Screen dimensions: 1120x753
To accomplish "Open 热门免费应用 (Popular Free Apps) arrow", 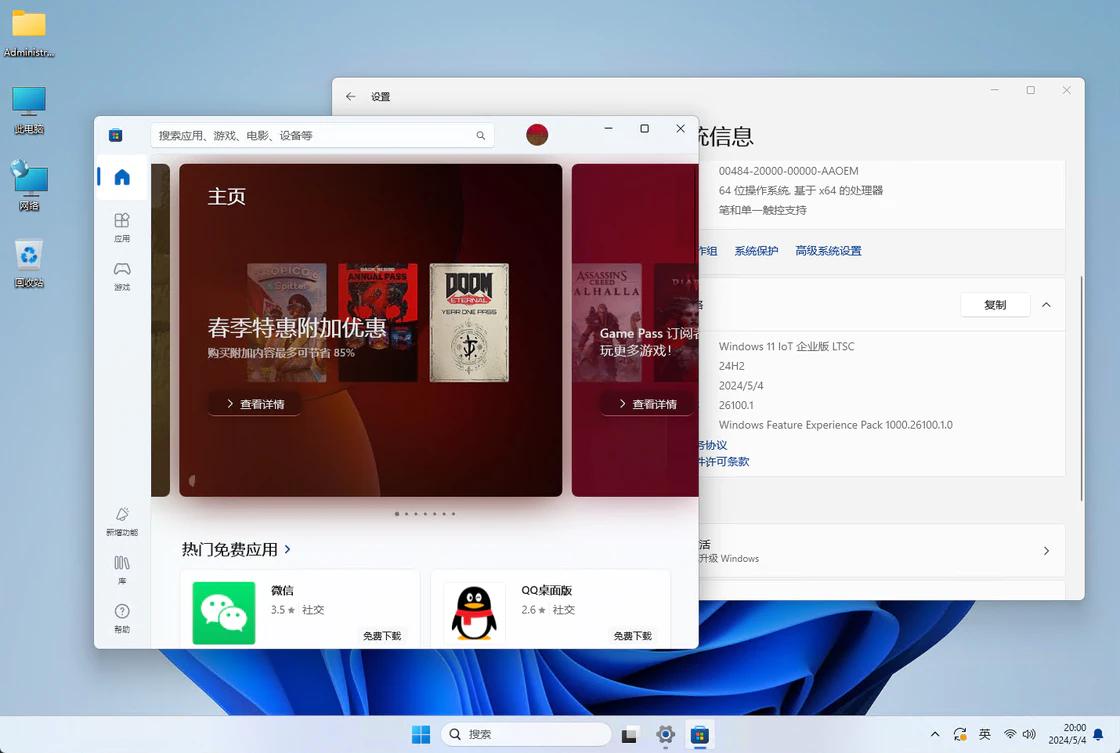I will tap(287, 549).
